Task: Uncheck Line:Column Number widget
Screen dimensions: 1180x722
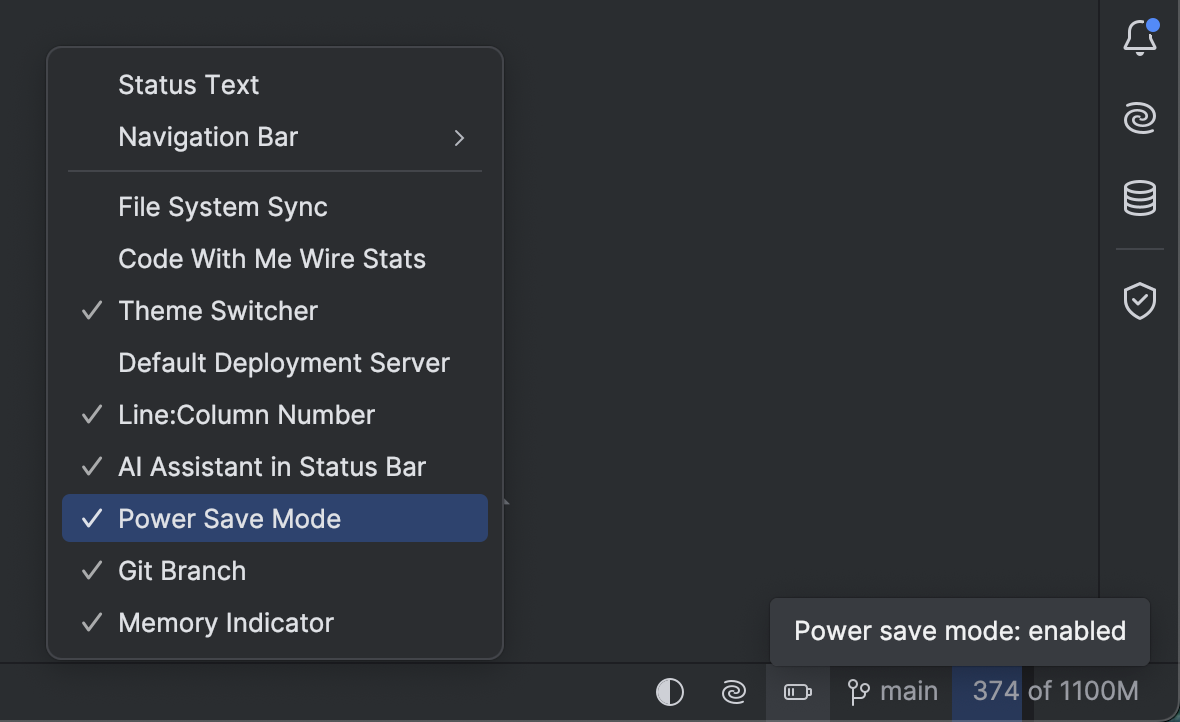Action: click(x=246, y=415)
